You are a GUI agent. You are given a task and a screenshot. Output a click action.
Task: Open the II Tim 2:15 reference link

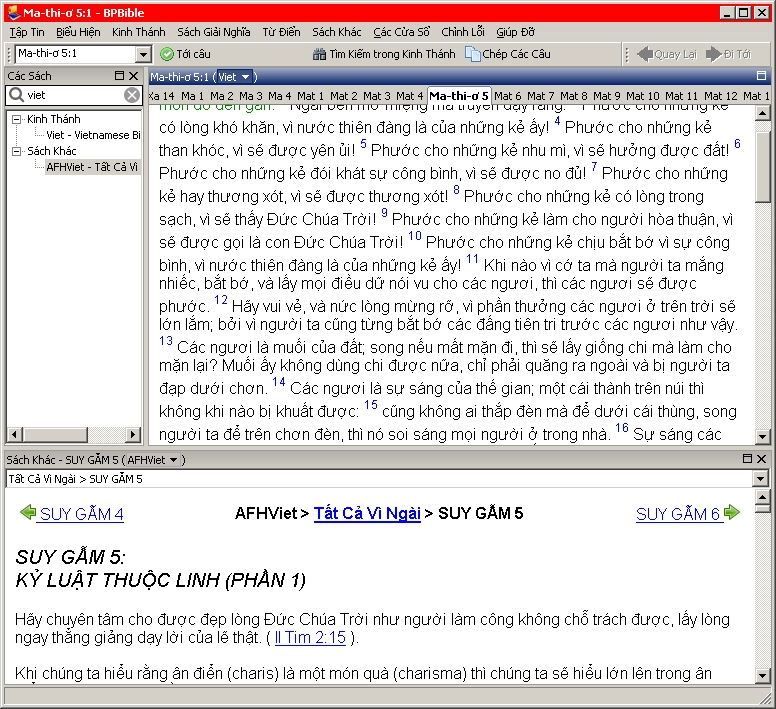310,638
